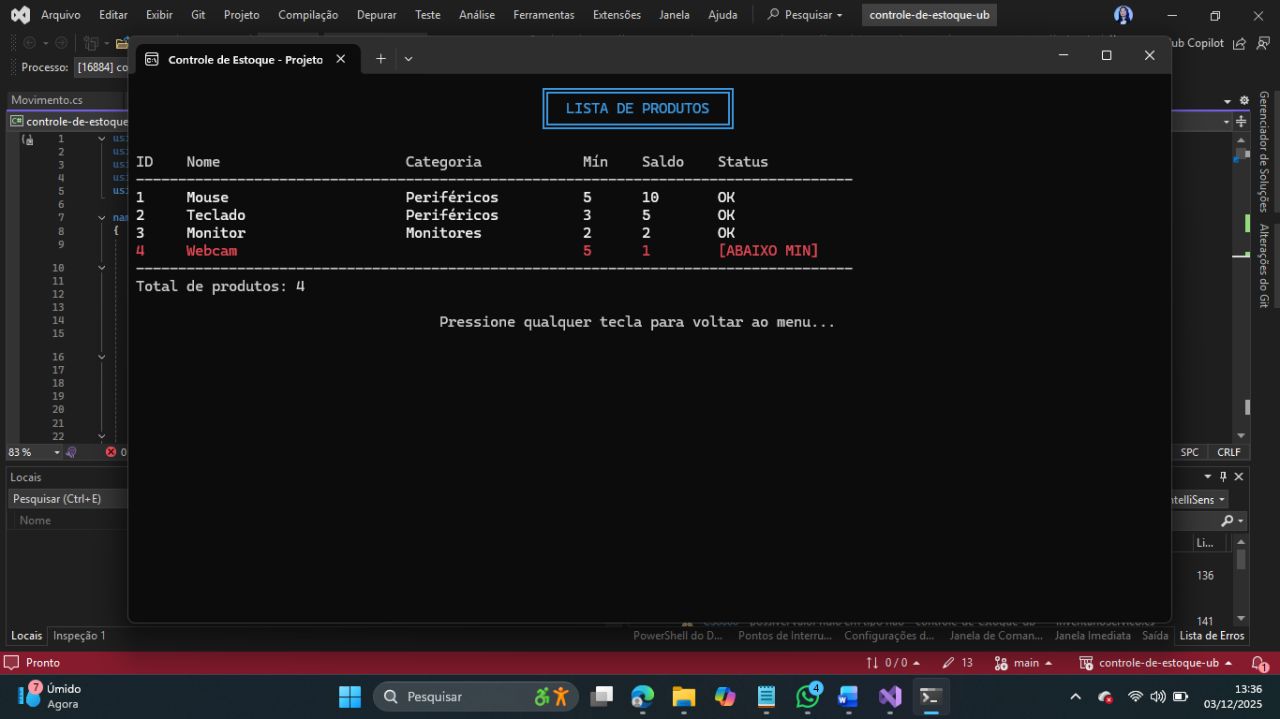
Task: Click the error list scrollbar down arrow
Action: tap(1241, 619)
